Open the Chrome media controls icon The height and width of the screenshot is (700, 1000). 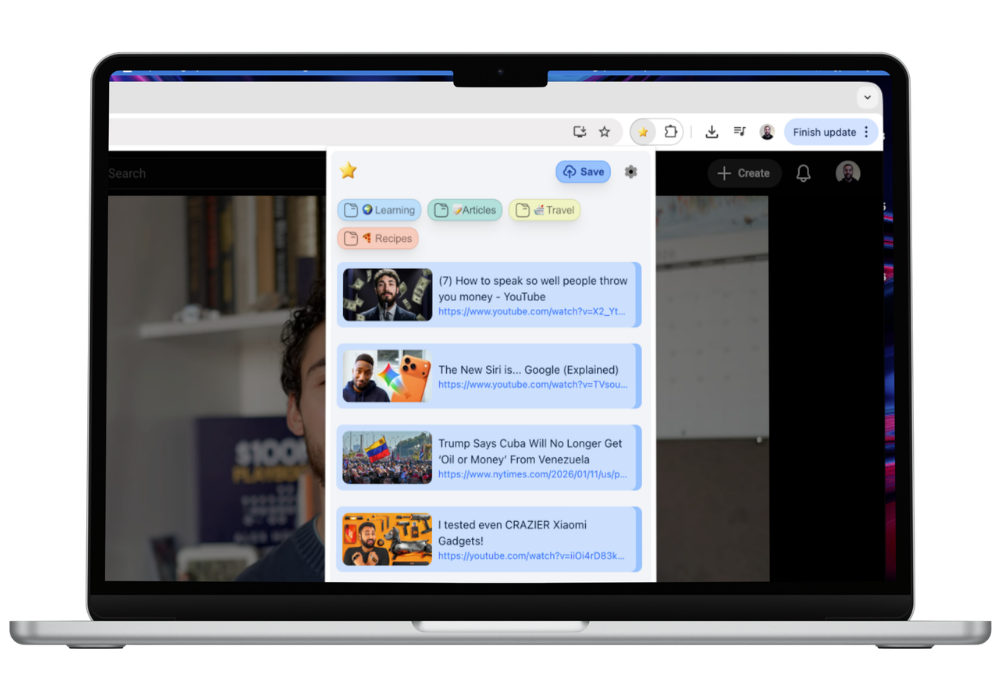[739, 131]
